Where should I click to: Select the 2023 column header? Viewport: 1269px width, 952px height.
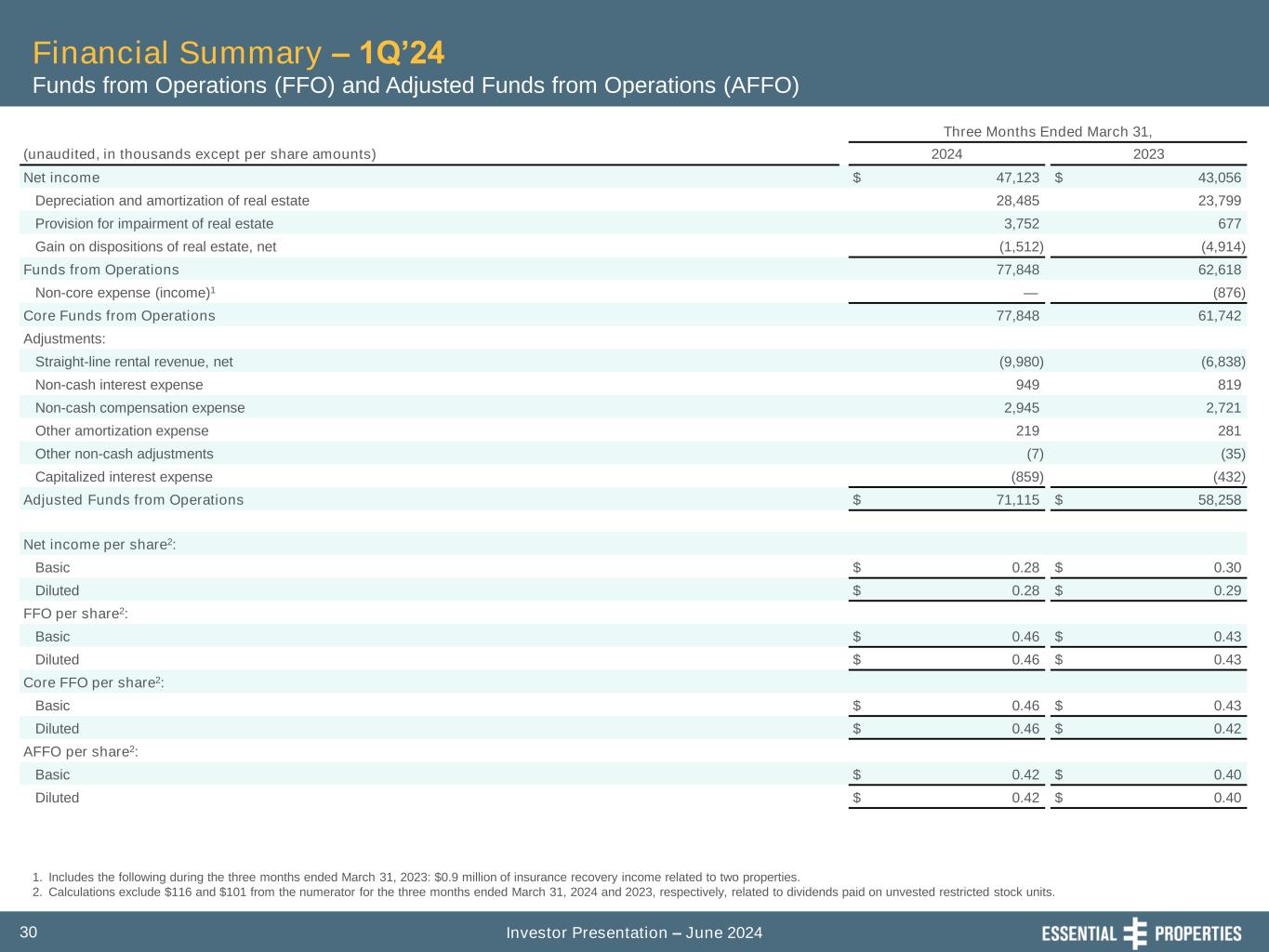click(x=1148, y=154)
